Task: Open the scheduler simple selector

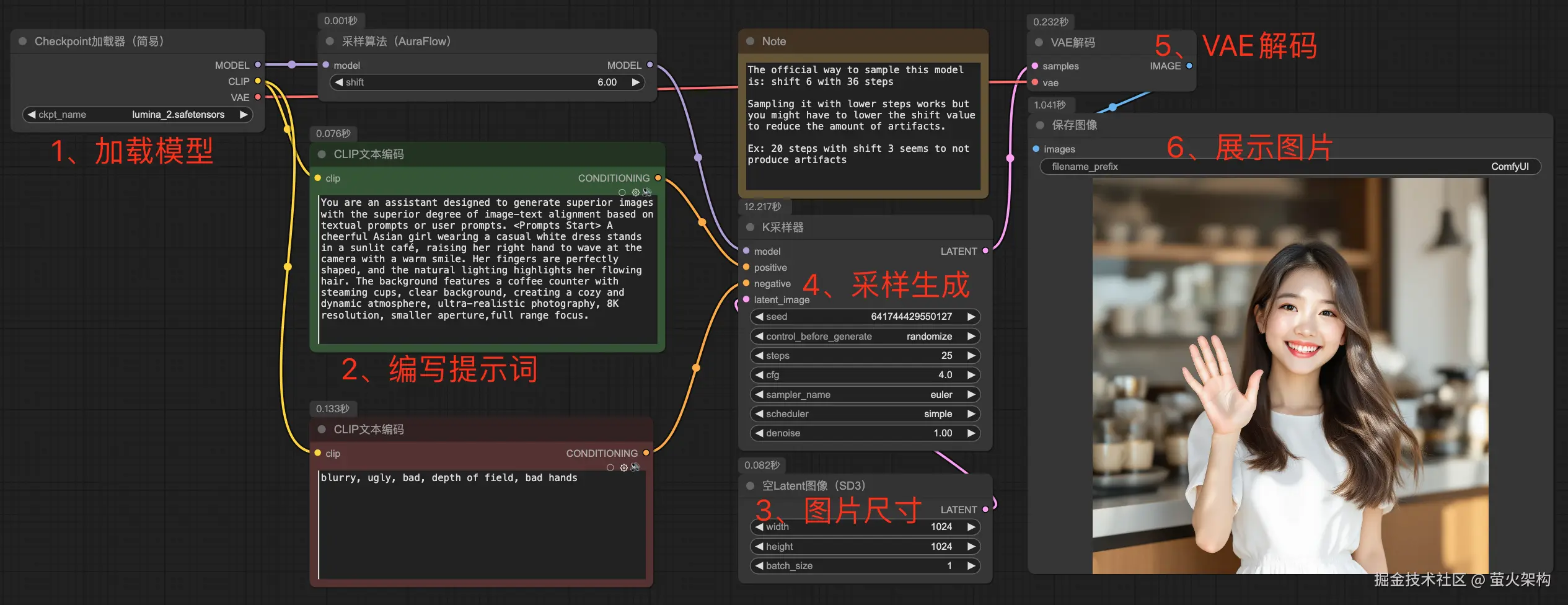Action: 865,414
